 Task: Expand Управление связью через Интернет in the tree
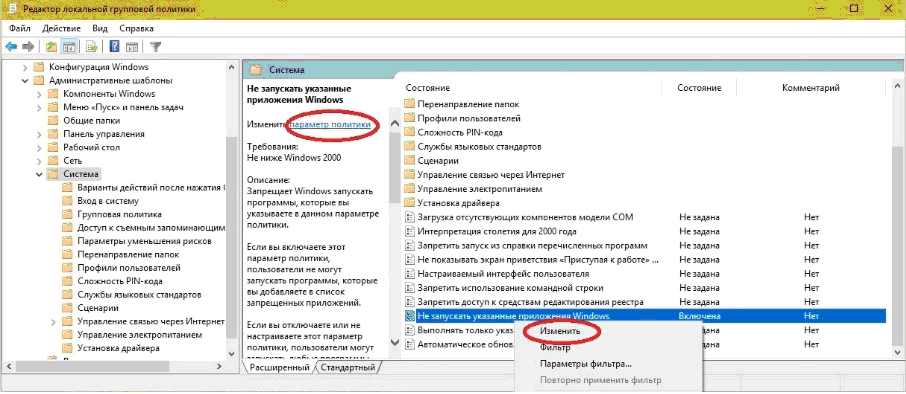point(53,321)
